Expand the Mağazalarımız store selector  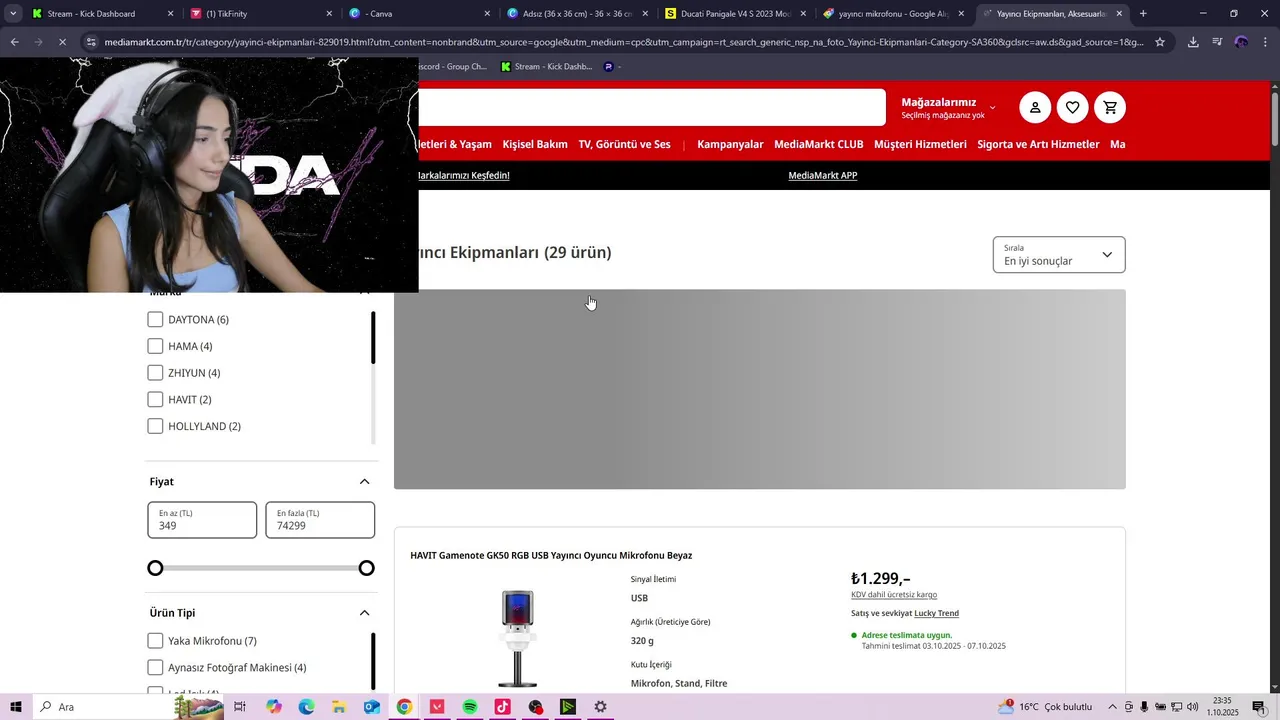(x=948, y=107)
